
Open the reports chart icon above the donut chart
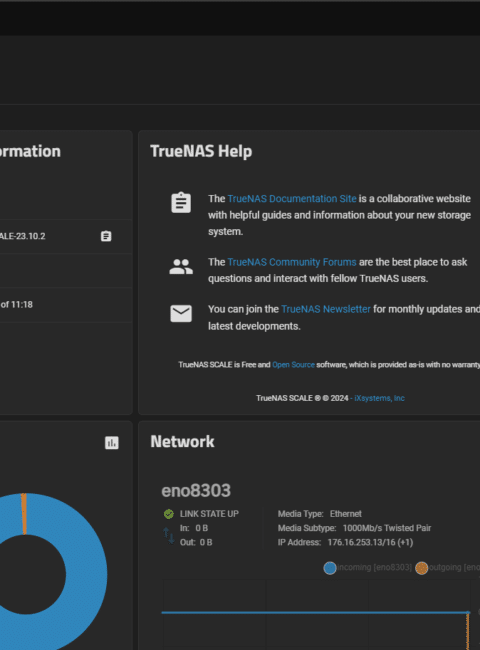pos(112,443)
